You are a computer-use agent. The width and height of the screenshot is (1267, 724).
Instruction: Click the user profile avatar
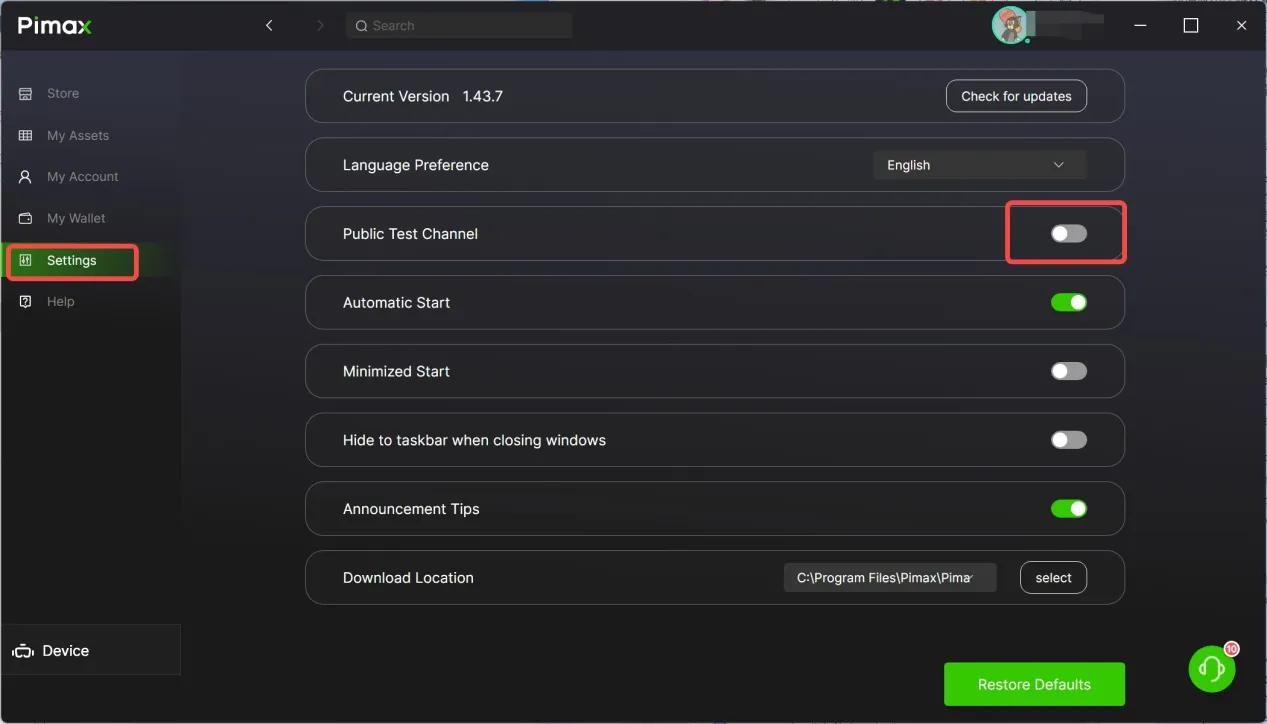[1009, 26]
